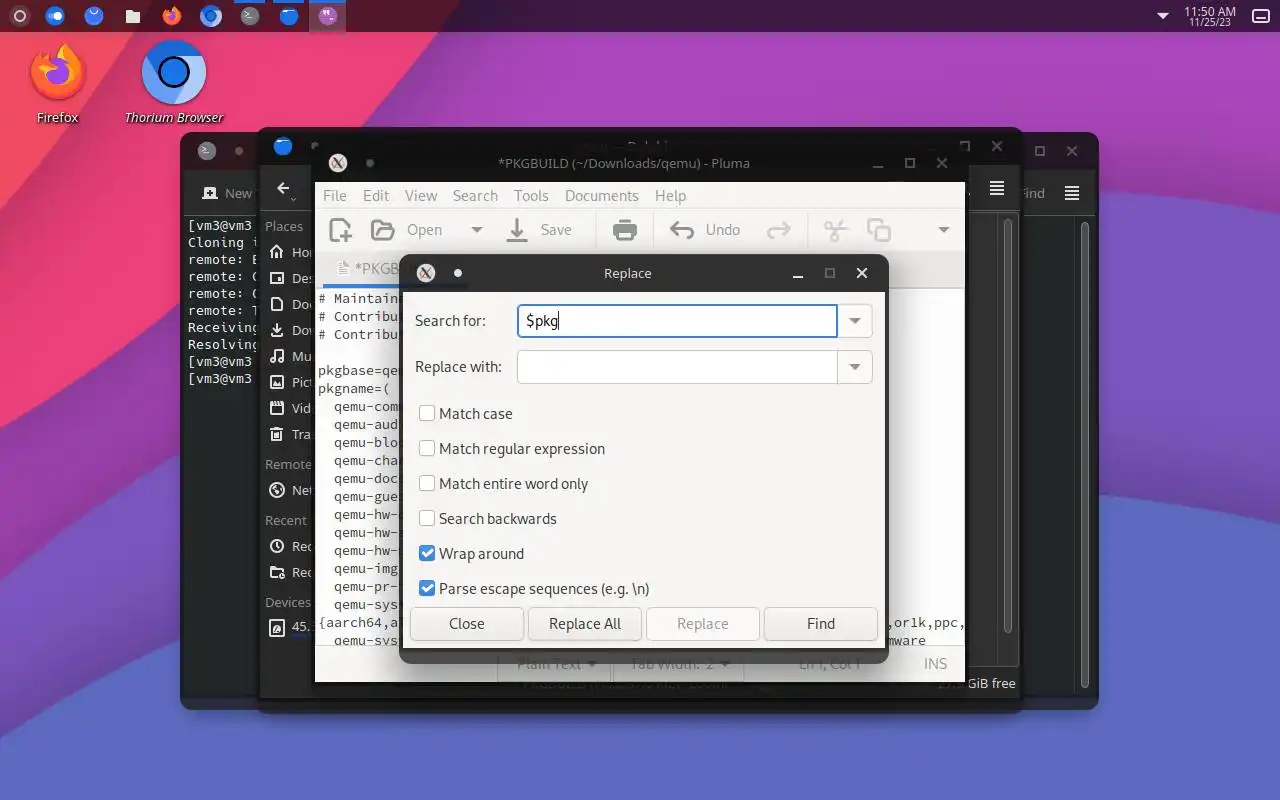
Task: Open the Edit menu in Pluma
Action: (x=376, y=196)
